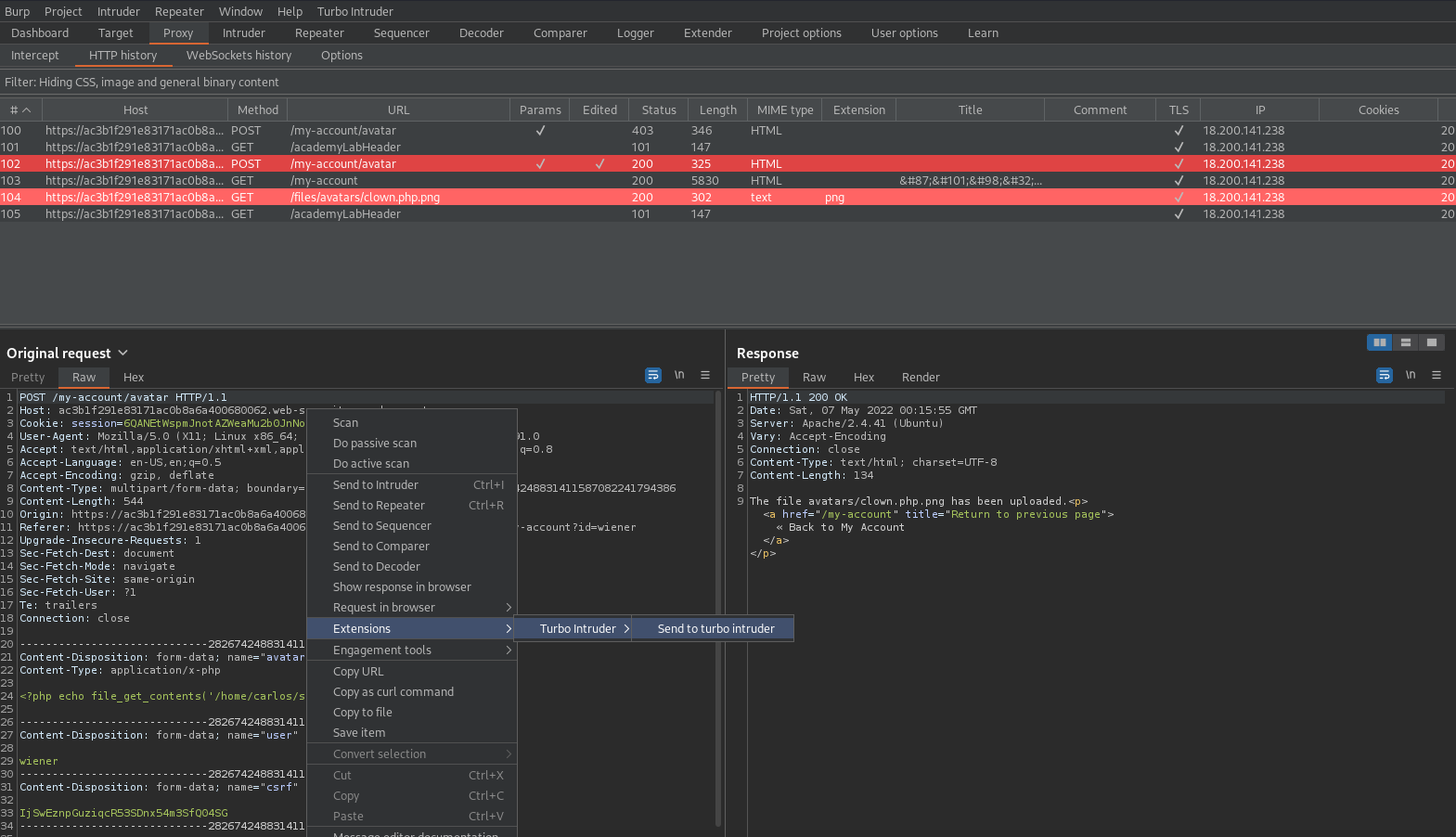Click Edited checkmark in row 102
Image resolution: width=1456 pixels, height=837 pixels.
coord(599,164)
